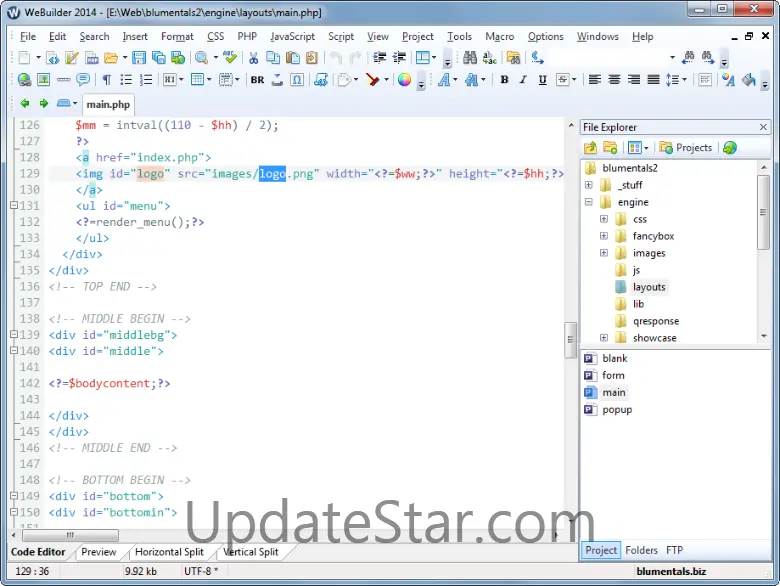Collapse code fold at line 131

[14, 205]
